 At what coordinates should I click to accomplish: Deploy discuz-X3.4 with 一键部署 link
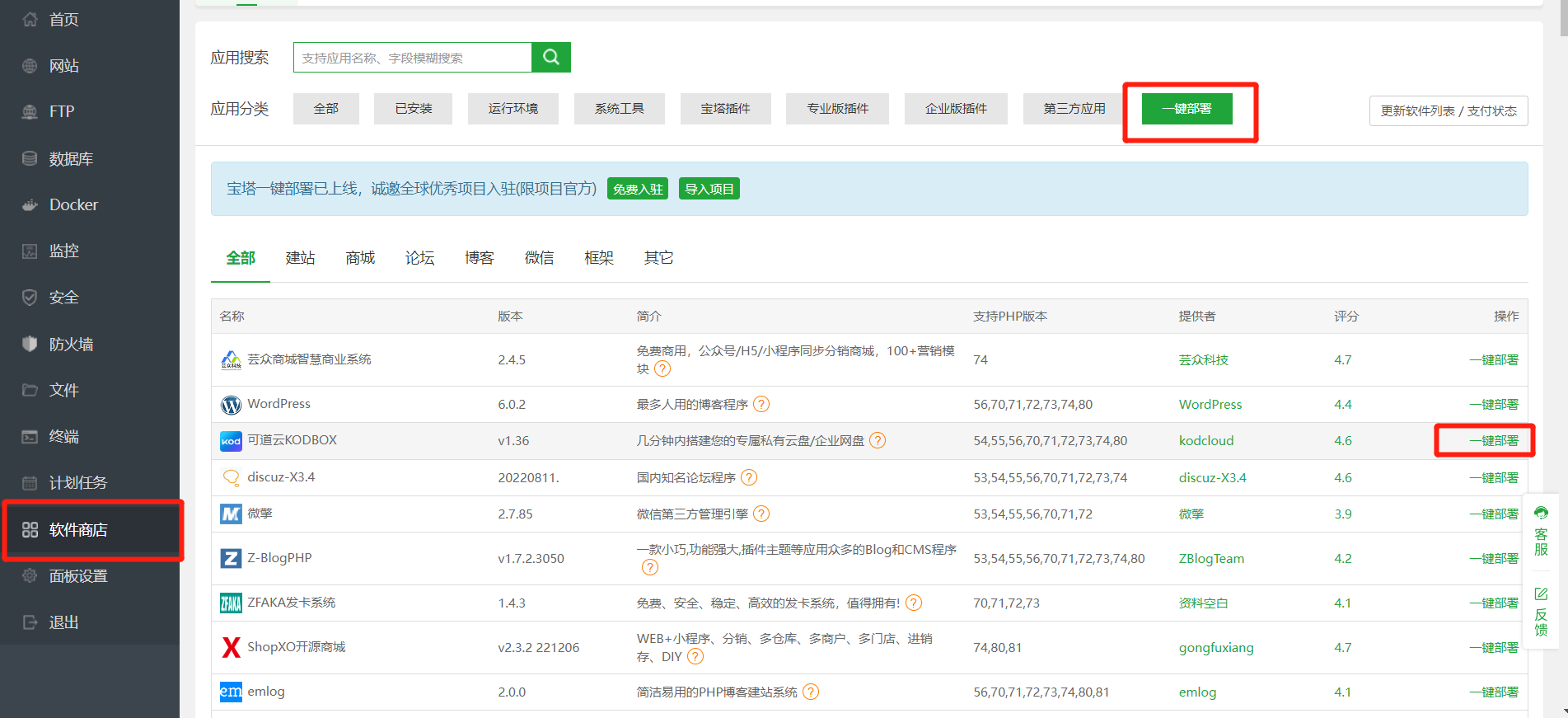(x=1493, y=478)
